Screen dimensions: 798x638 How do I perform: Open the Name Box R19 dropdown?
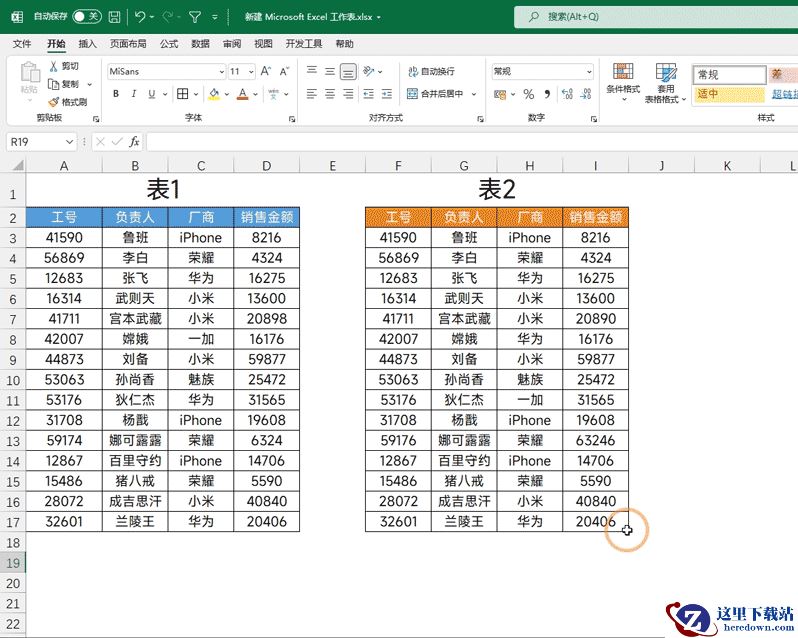pyautogui.click(x=70, y=142)
